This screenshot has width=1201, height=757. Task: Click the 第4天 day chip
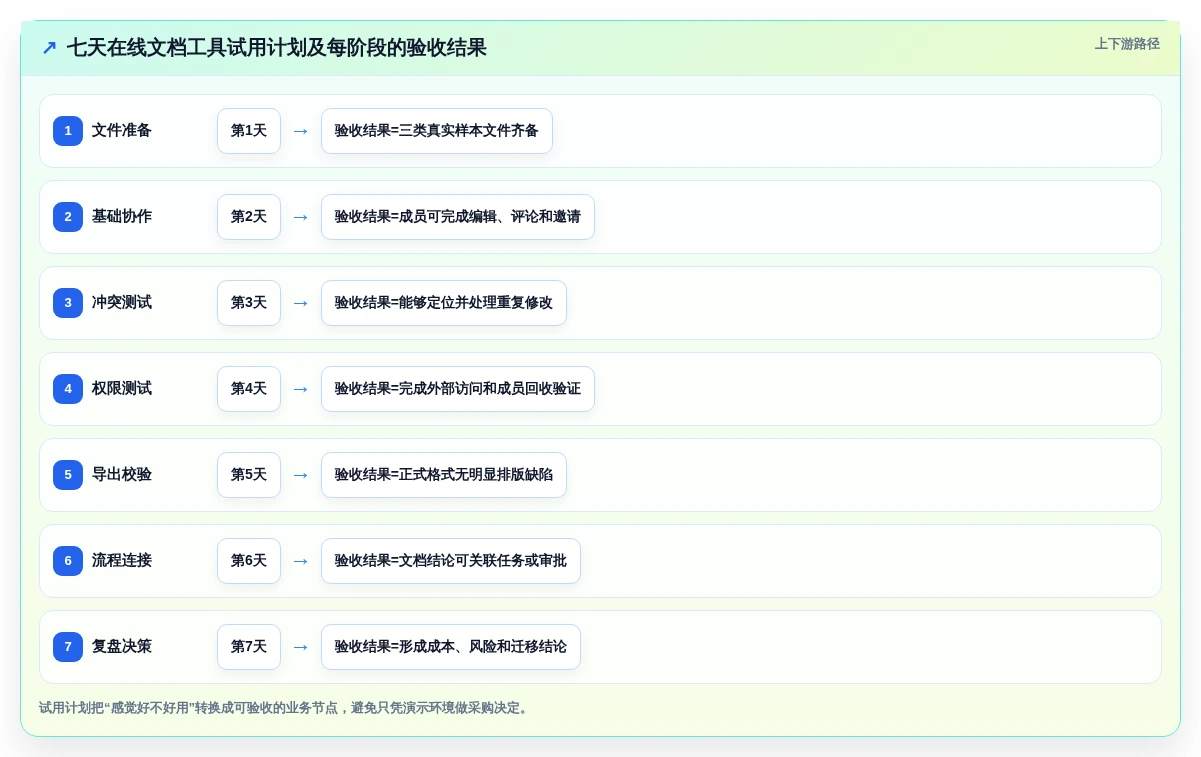249,389
